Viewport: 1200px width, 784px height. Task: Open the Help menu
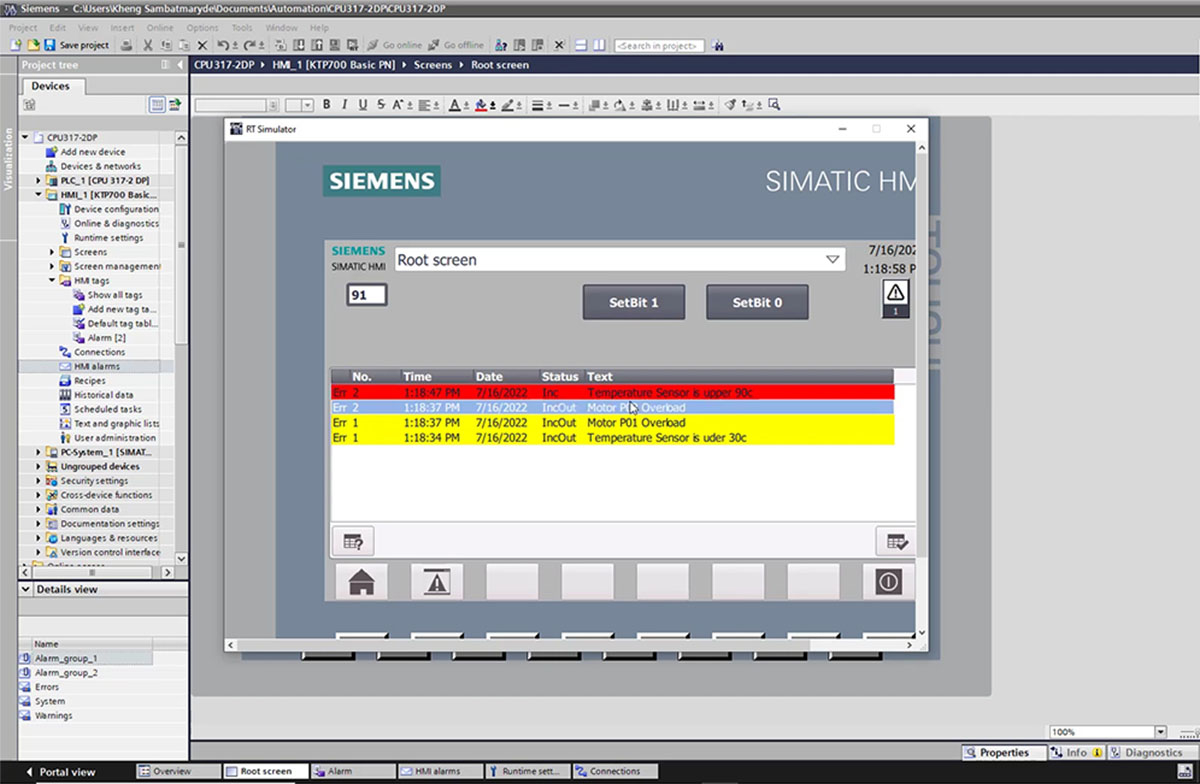[x=319, y=28]
